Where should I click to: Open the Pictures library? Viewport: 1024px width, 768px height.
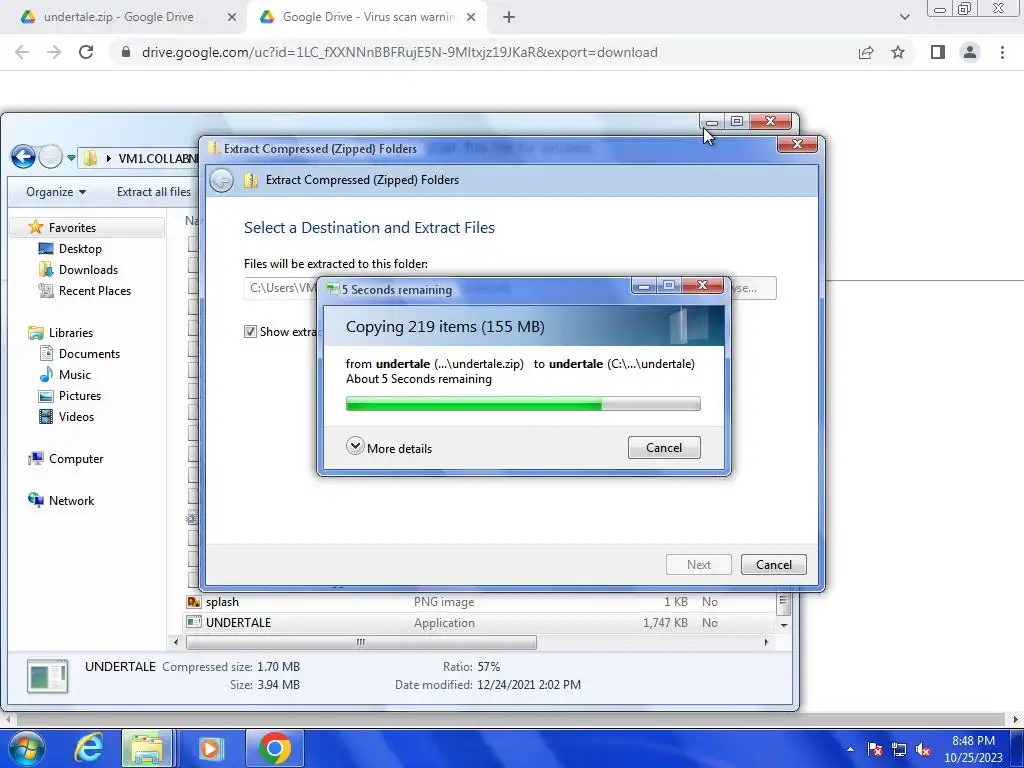(x=80, y=395)
